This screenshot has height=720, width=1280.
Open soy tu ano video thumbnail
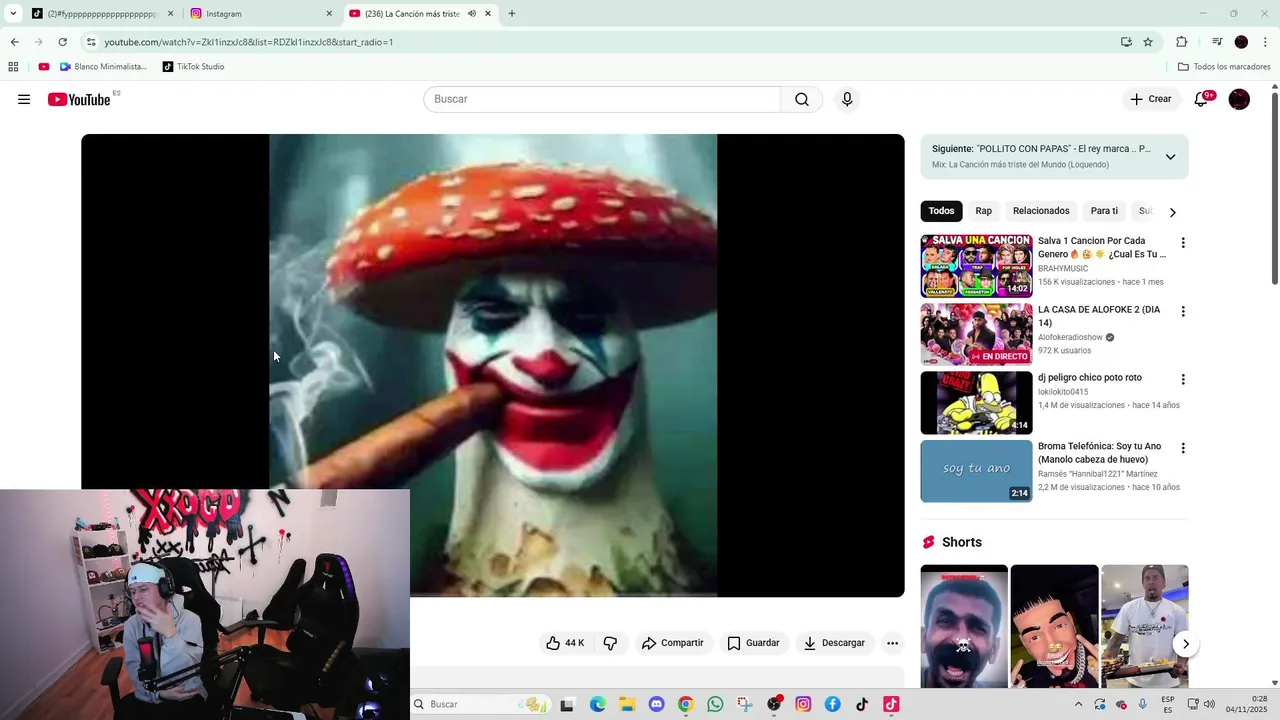coord(976,471)
